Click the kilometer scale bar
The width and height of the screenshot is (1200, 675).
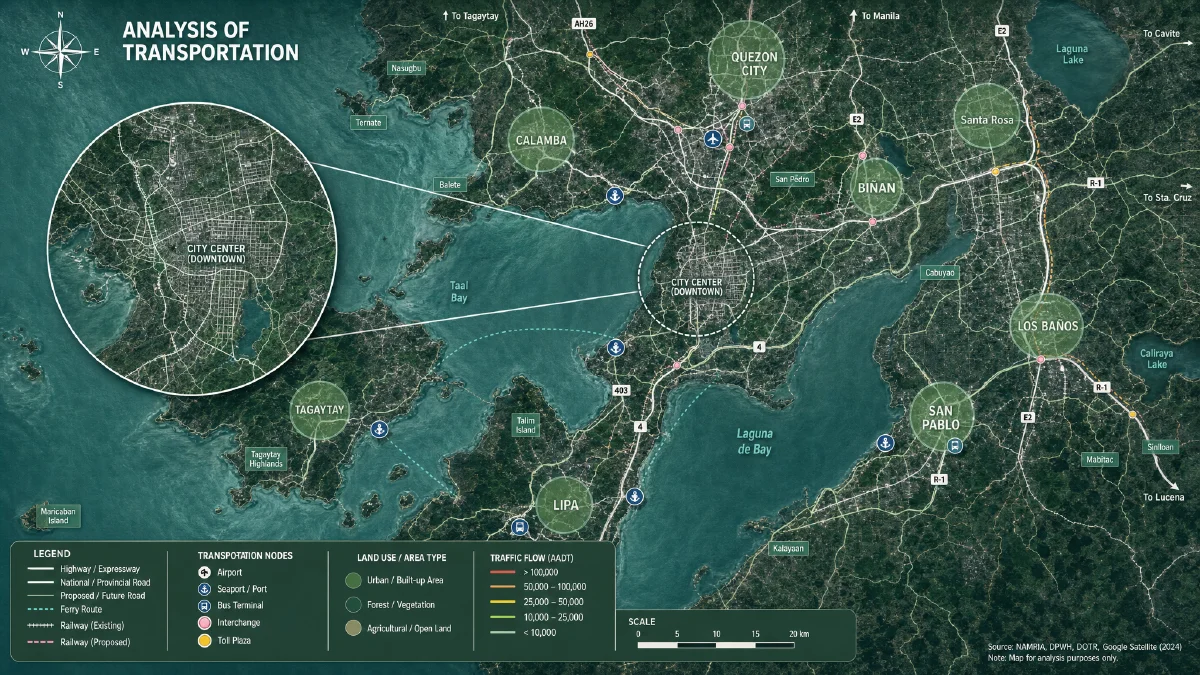tap(718, 645)
